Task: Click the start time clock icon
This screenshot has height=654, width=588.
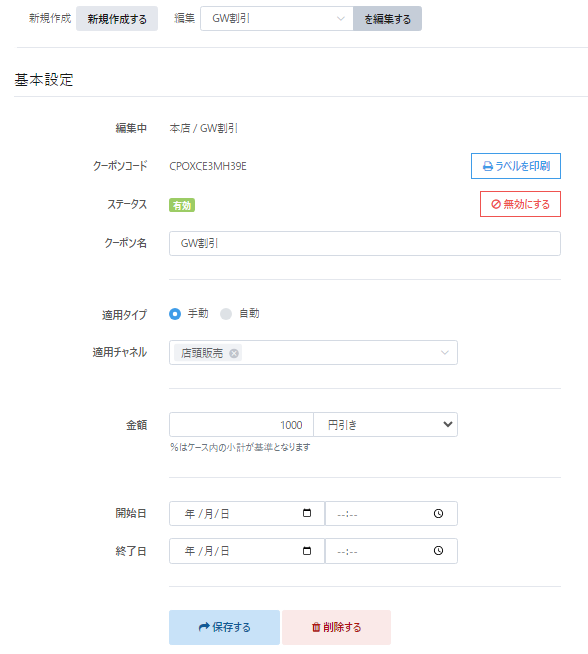Action: tap(438, 513)
